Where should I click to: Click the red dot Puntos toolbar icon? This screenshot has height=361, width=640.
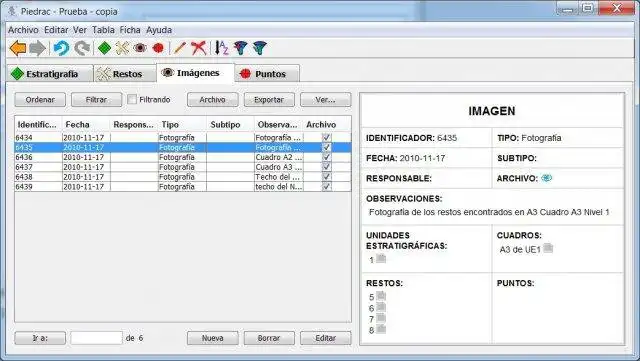tap(158, 48)
